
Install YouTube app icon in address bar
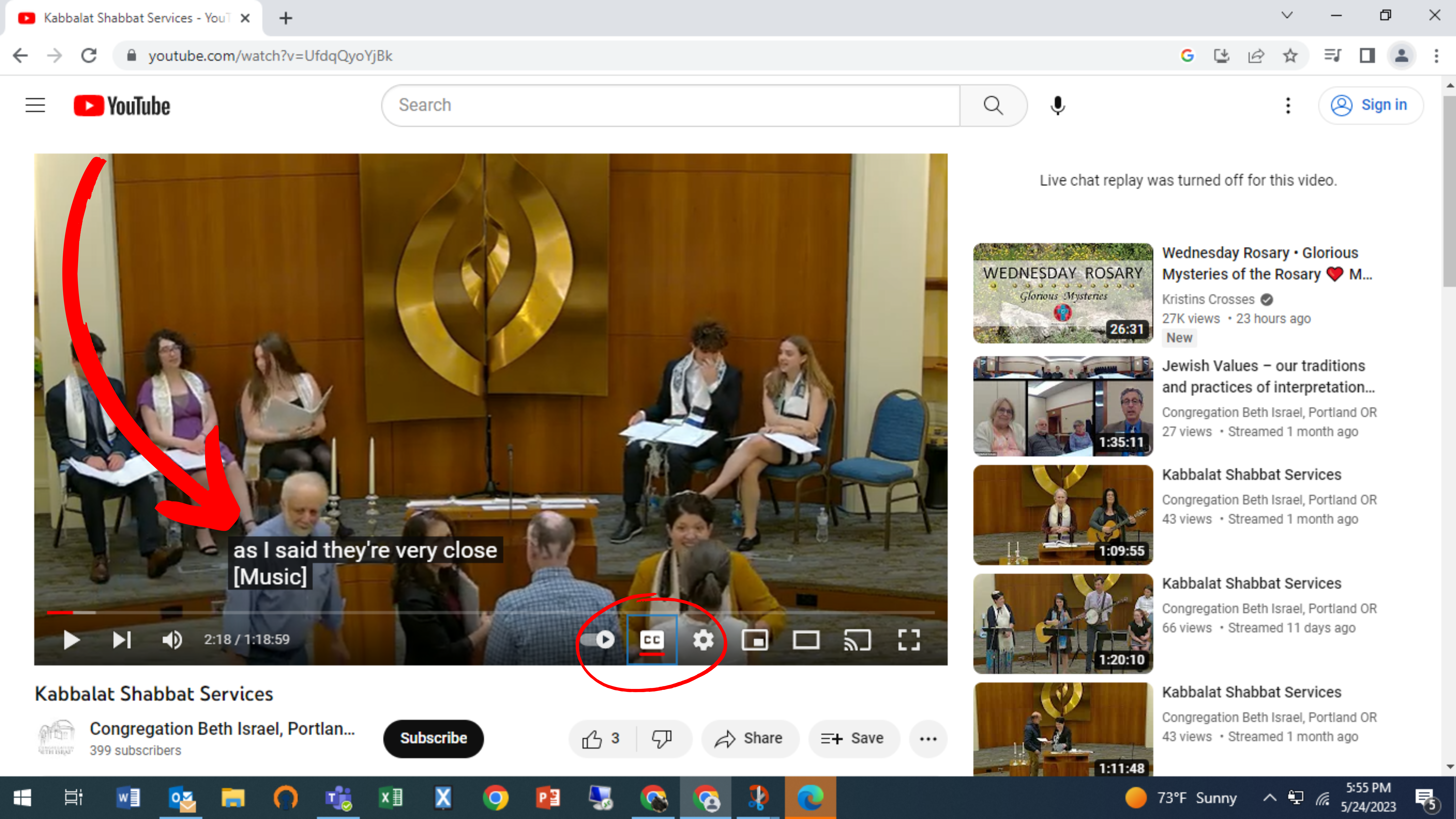click(x=1221, y=55)
